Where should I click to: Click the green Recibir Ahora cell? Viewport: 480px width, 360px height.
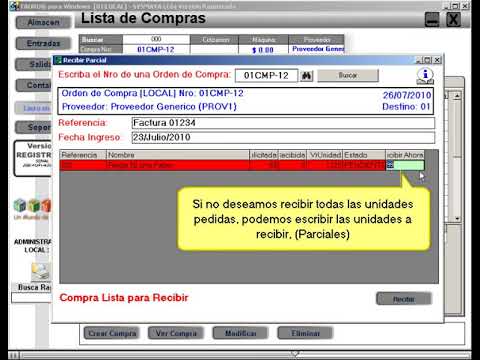[405, 165]
